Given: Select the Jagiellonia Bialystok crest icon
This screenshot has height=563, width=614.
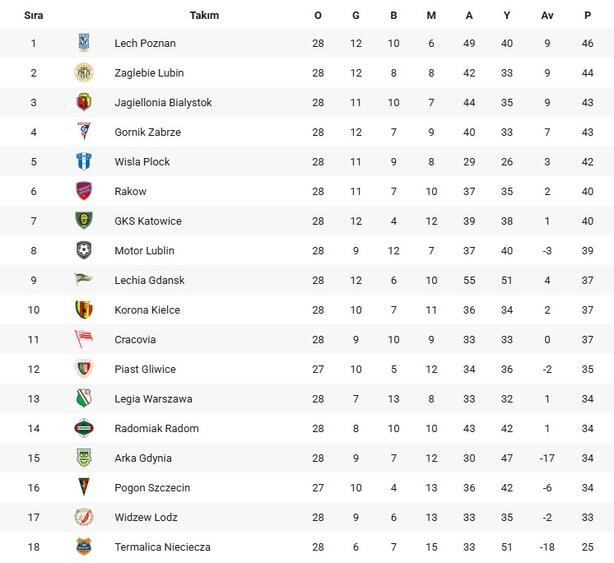Looking at the screenshot, I should tap(84, 102).
